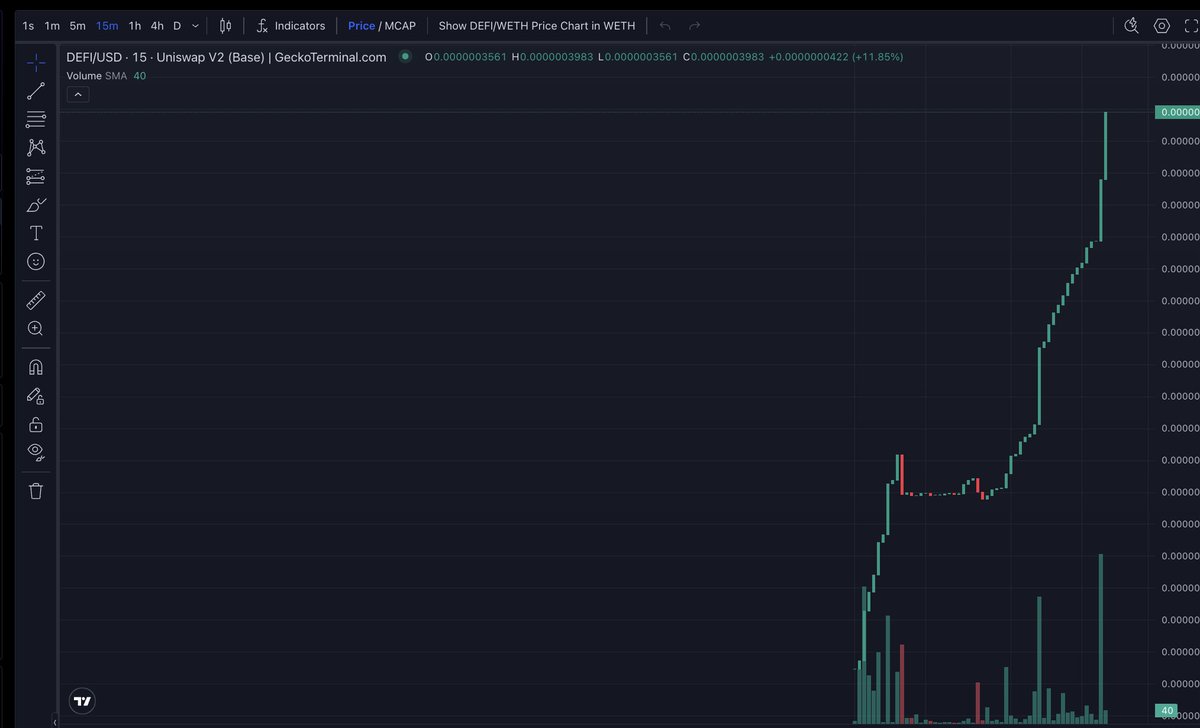Switch to the 1h timeframe
Screen dimensions: 1200x728
coord(135,25)
